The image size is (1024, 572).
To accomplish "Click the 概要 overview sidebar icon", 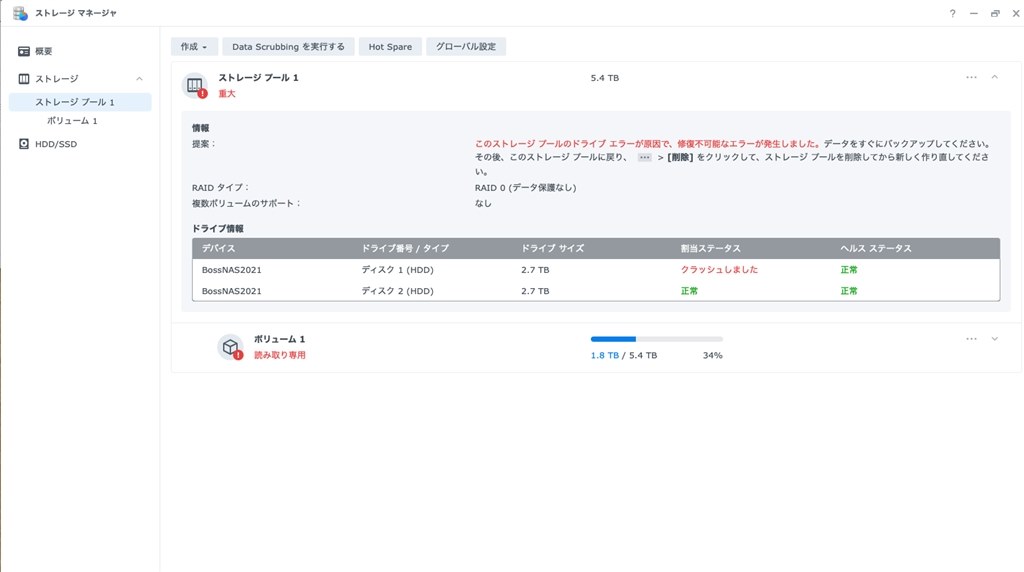I will 24,51.
